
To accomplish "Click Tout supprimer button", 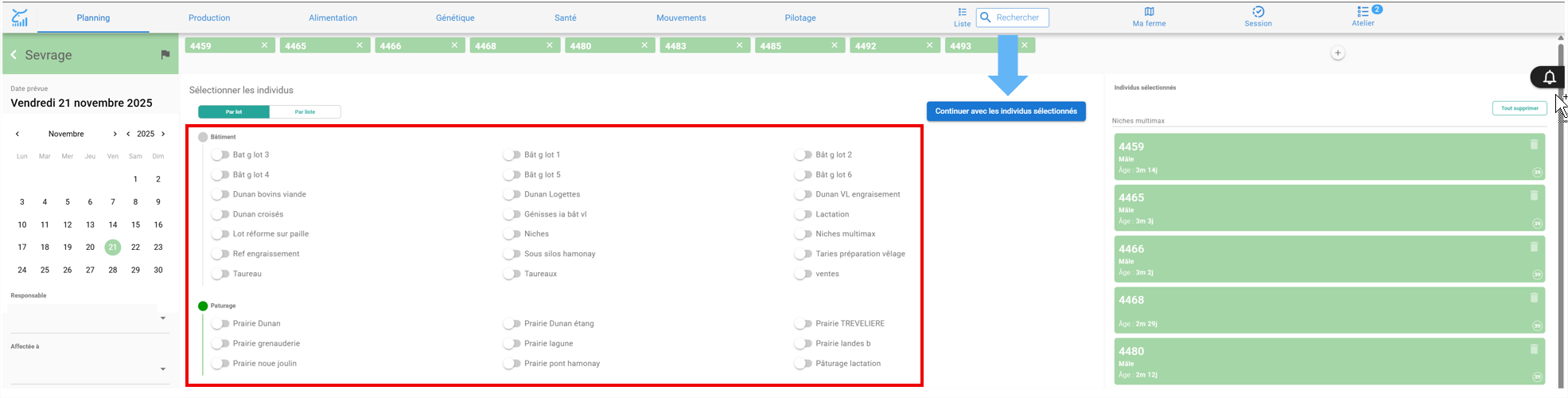I will [1519, 108].
